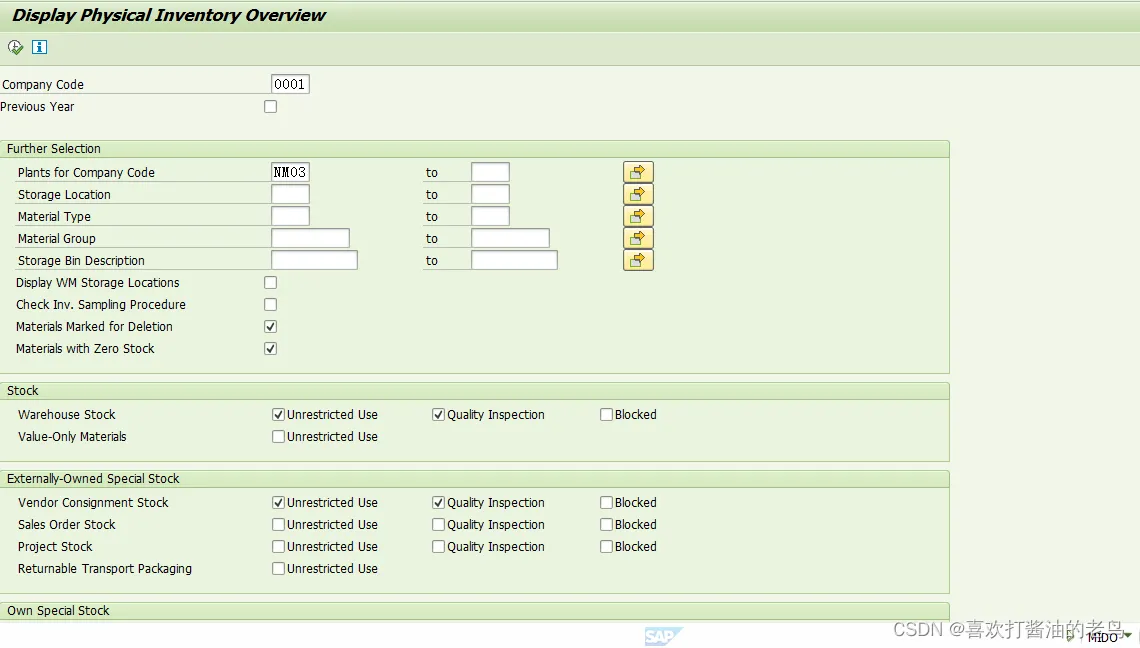Click the Material Type from field
This screenshot has height=648, width=1140.
click(x=290, y=216)
